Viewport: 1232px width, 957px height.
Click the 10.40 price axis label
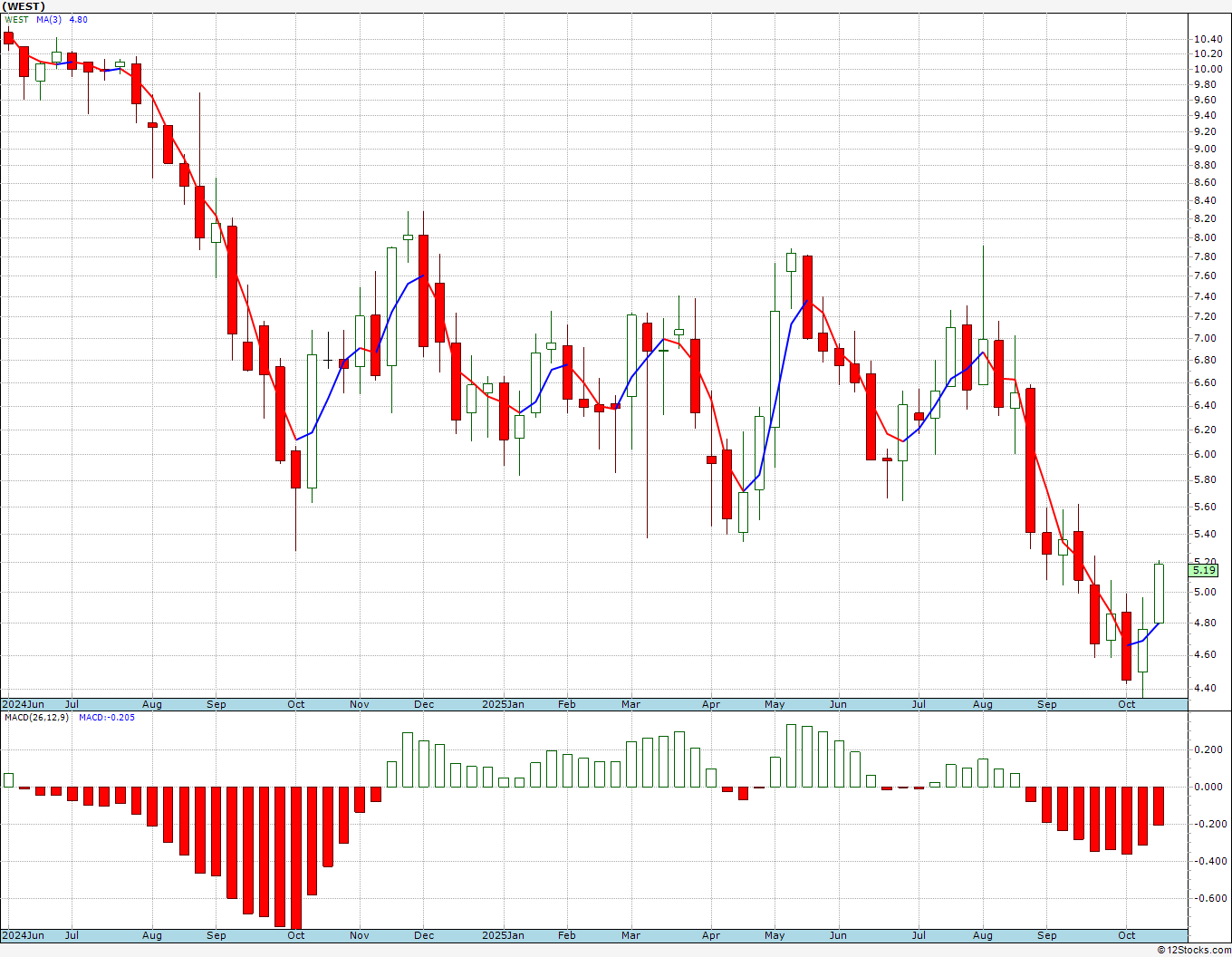(1207, 39)
